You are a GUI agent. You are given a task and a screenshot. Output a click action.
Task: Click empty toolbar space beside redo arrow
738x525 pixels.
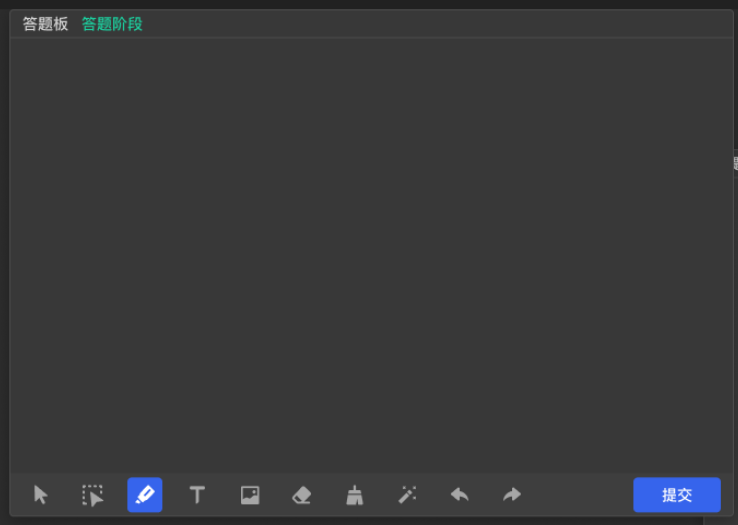click(578, 495)
